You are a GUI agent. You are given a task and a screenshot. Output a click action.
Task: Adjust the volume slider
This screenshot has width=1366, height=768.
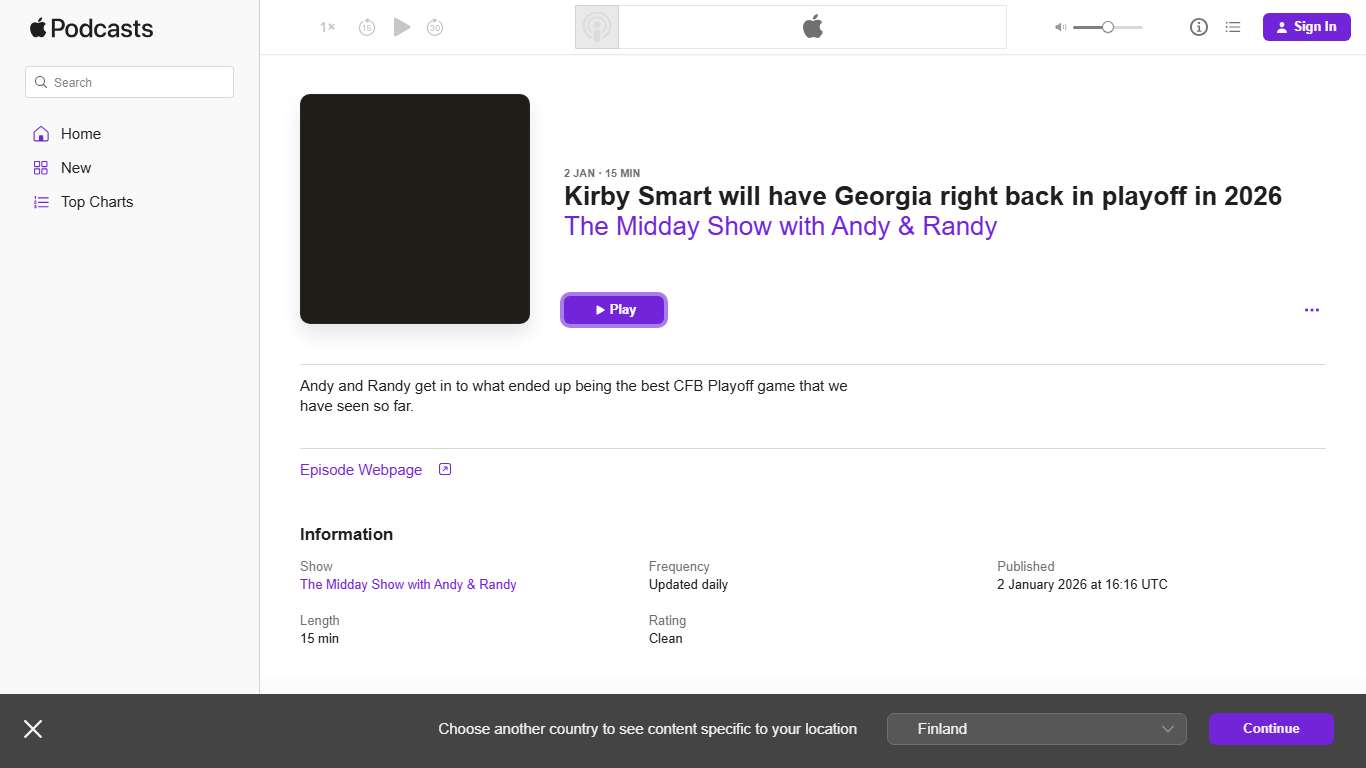pos(1110,27)
